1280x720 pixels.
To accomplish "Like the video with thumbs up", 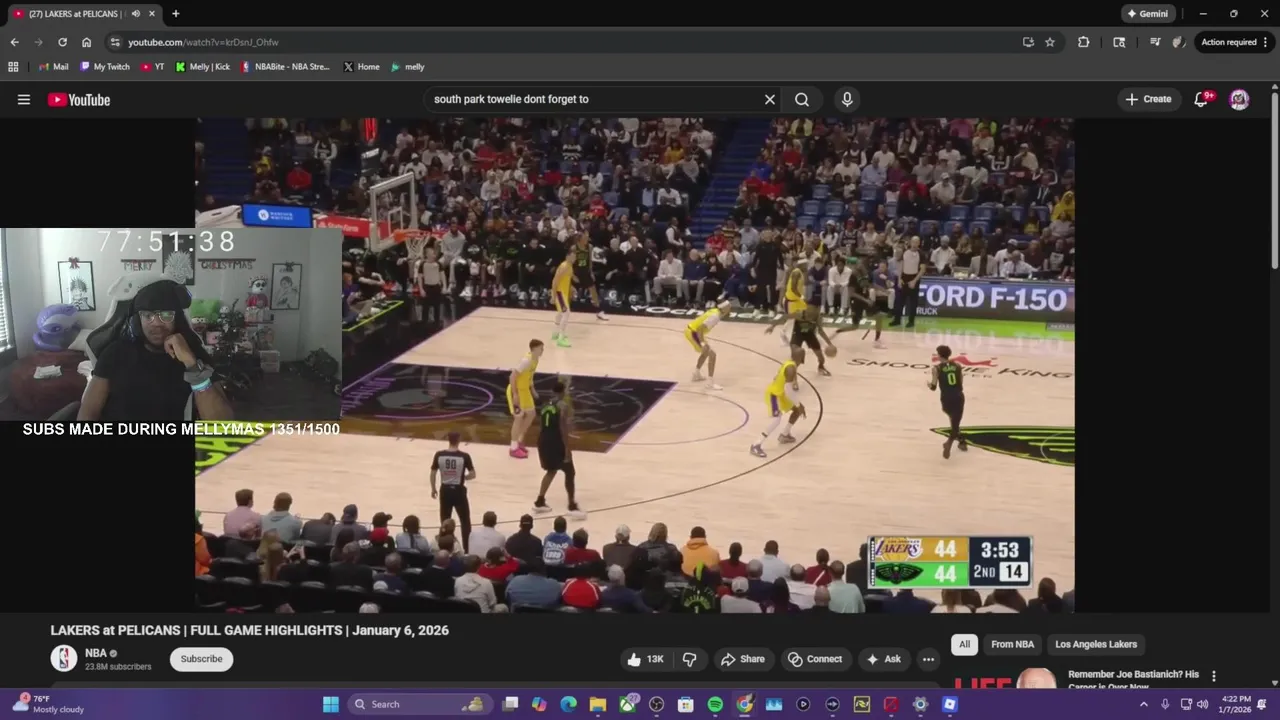I will click(x=646, y=659).
